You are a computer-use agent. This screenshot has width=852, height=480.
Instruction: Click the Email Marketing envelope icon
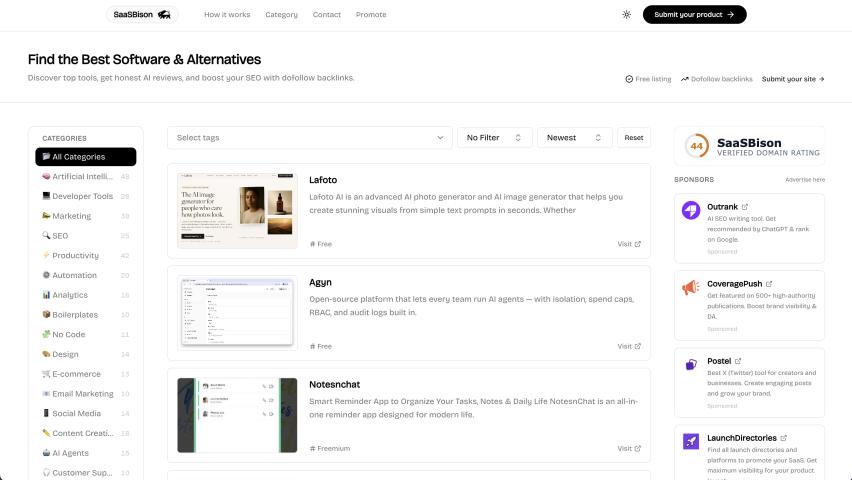tap(46, 394)
